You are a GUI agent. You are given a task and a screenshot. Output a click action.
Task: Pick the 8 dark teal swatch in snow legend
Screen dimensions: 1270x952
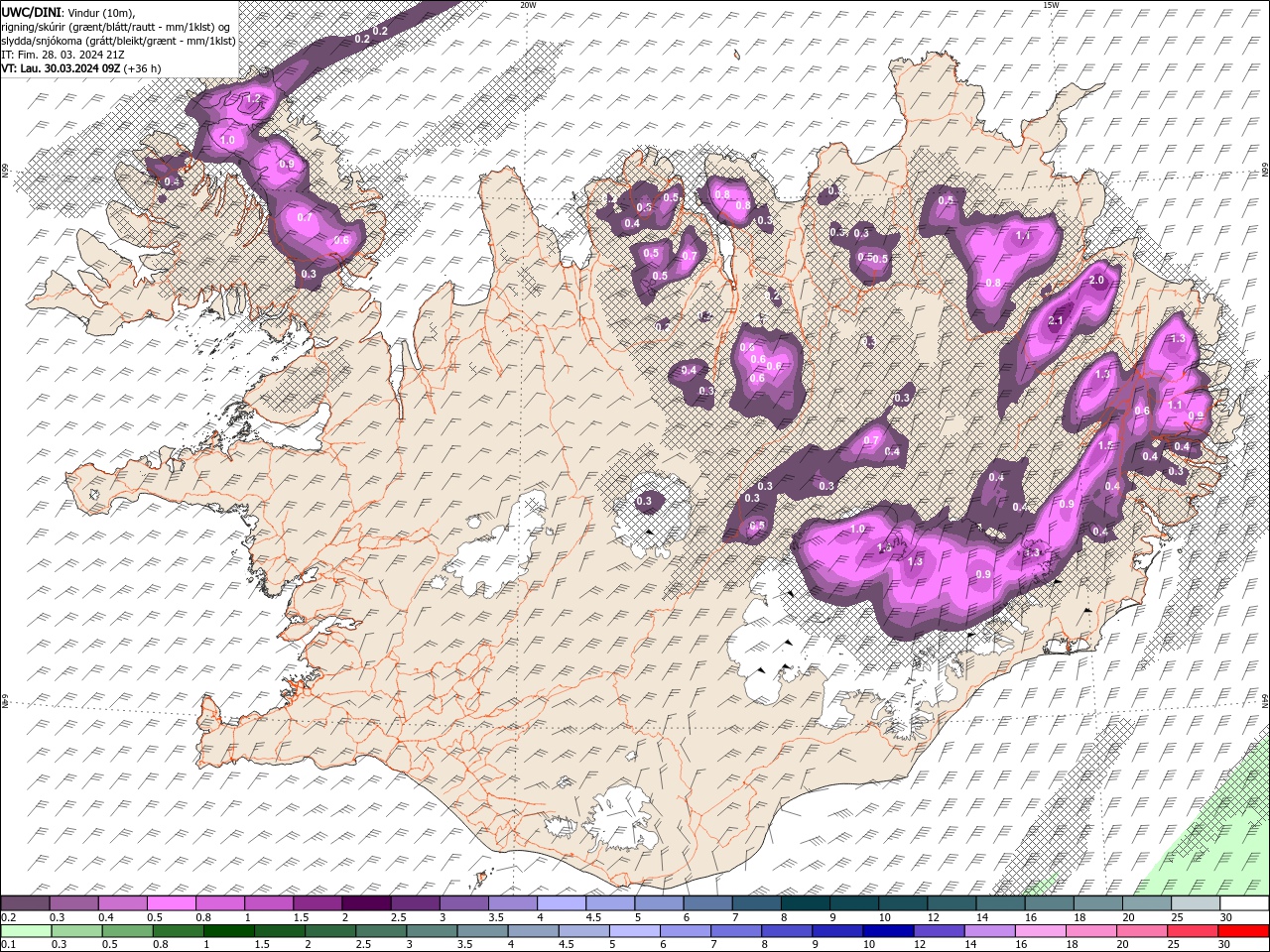point(806,903)
